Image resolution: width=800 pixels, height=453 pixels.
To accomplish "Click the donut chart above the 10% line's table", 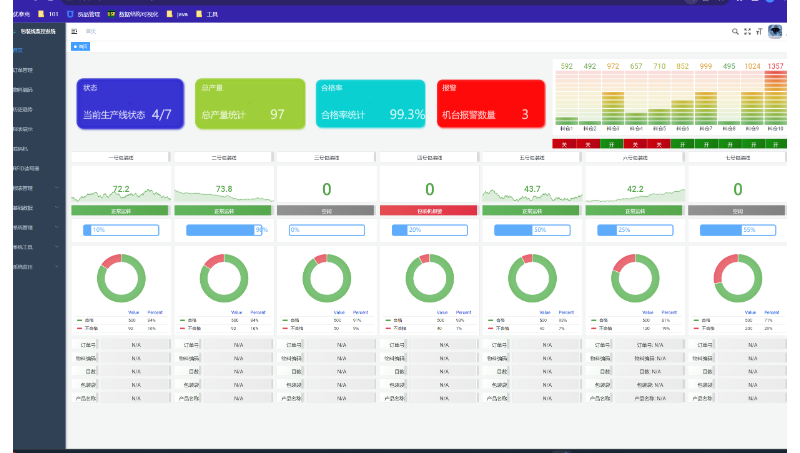I will (x=121, y=279).
